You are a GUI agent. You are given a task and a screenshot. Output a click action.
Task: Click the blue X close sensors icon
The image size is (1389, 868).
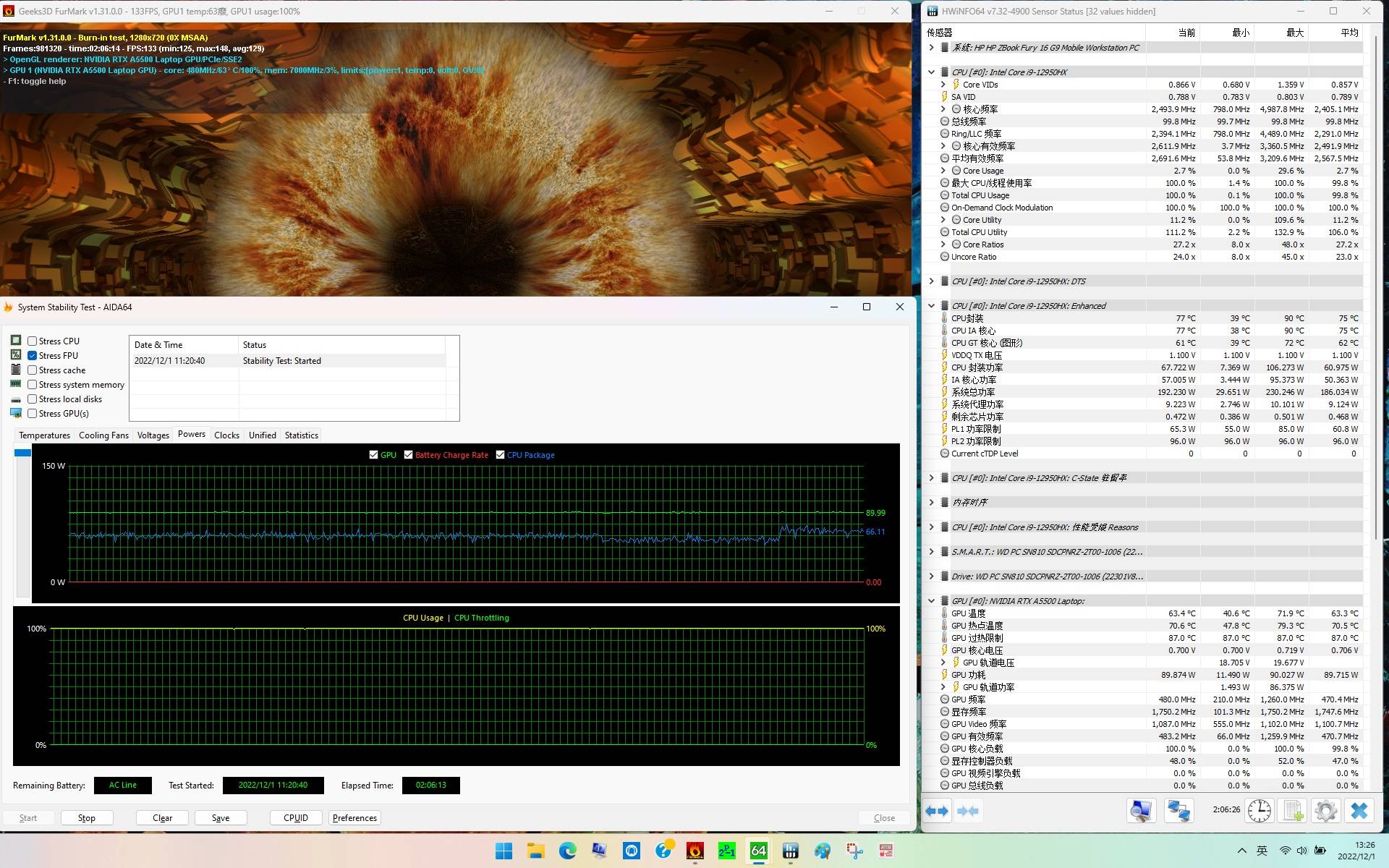[x=1359, y=811]
